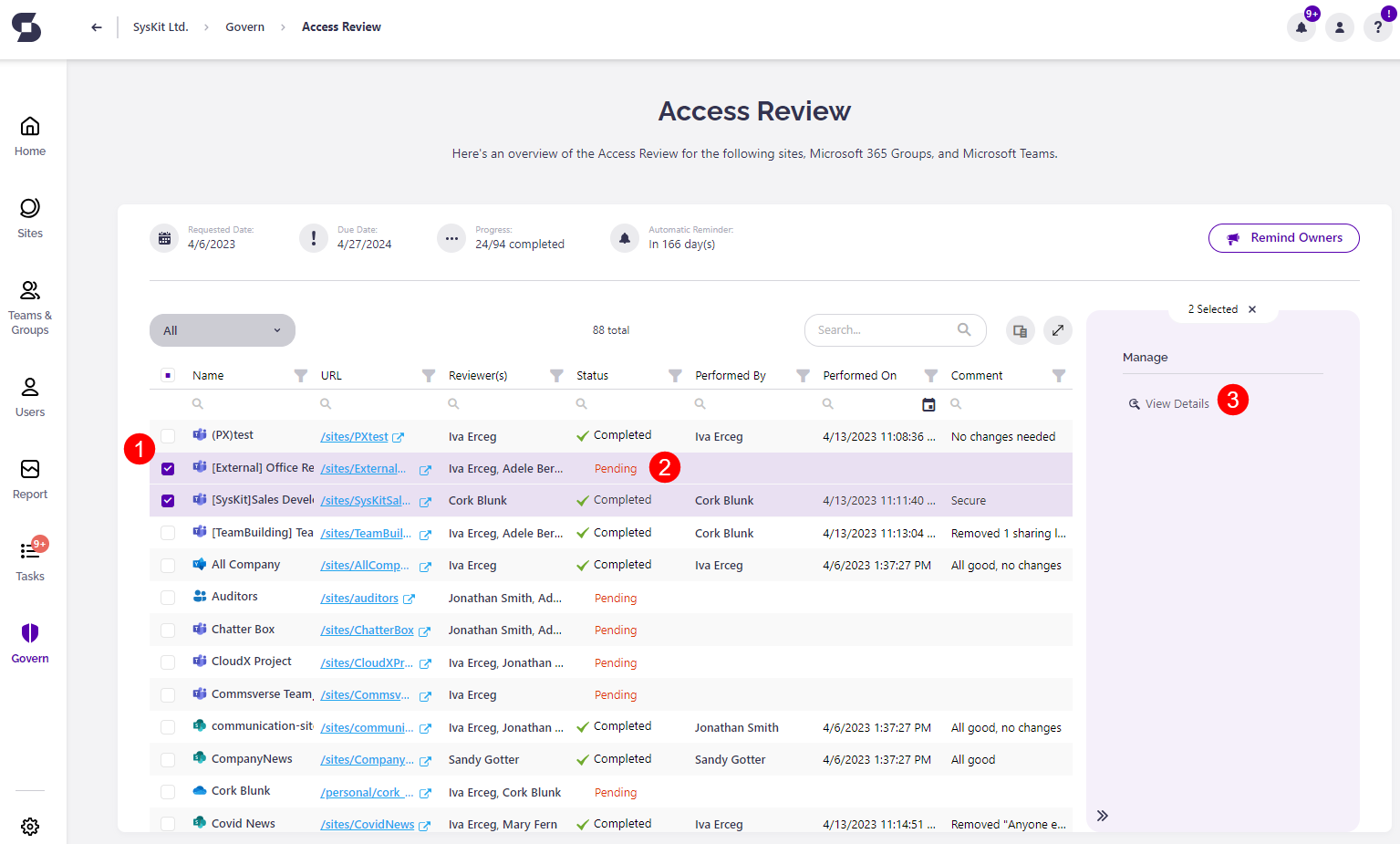Select the Auditors row checkbox

168,597
